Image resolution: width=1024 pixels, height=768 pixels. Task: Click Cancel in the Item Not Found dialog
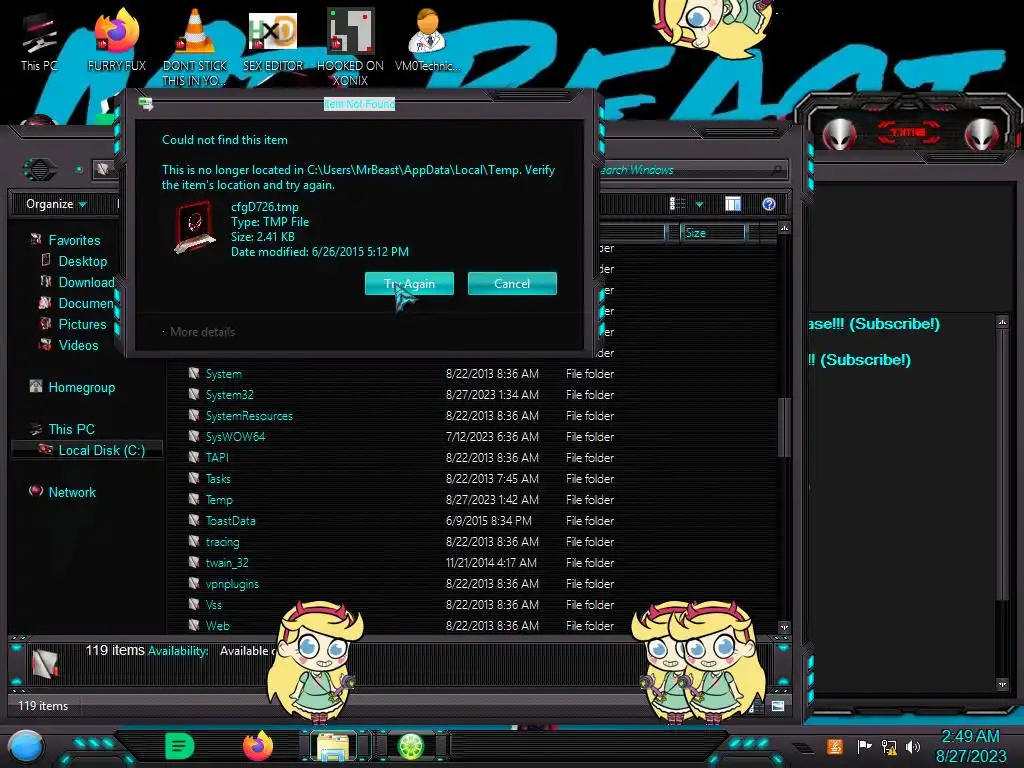(512, 283)
